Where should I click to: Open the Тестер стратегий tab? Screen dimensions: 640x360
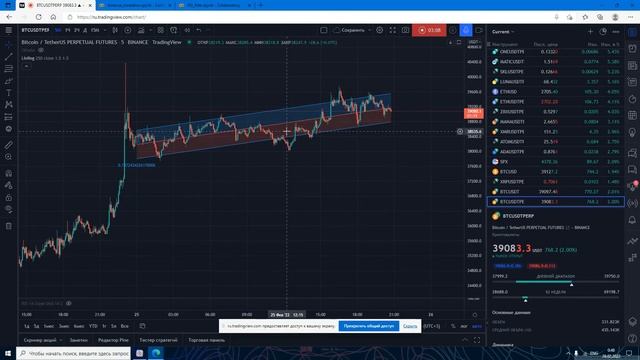[x=158, y=340]
